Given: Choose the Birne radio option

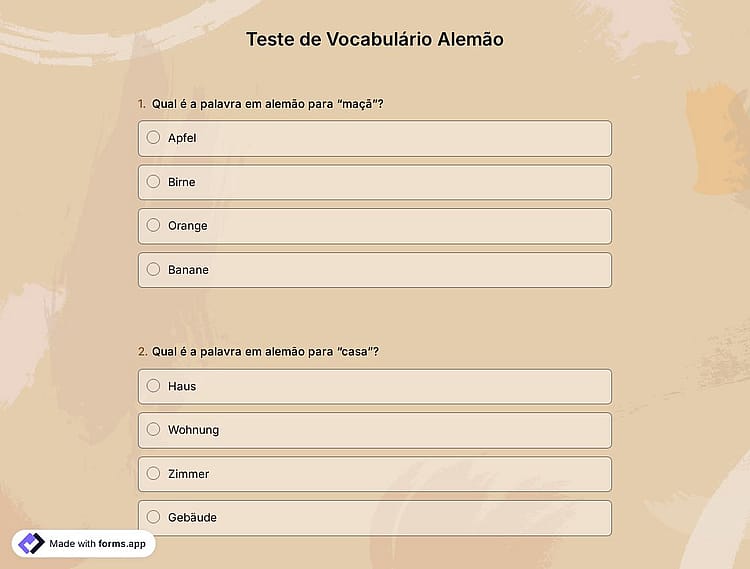Looking at the screenshot, I should coord(153,182).
